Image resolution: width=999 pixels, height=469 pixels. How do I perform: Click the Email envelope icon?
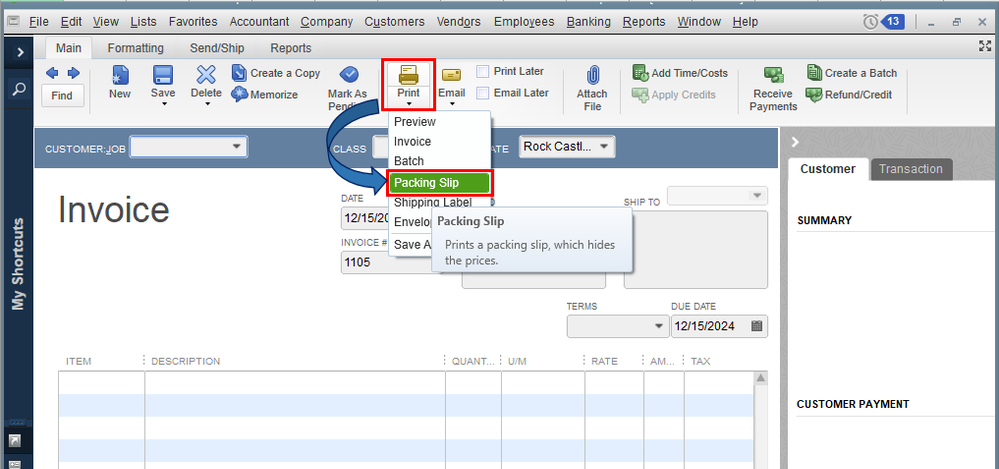452,75
